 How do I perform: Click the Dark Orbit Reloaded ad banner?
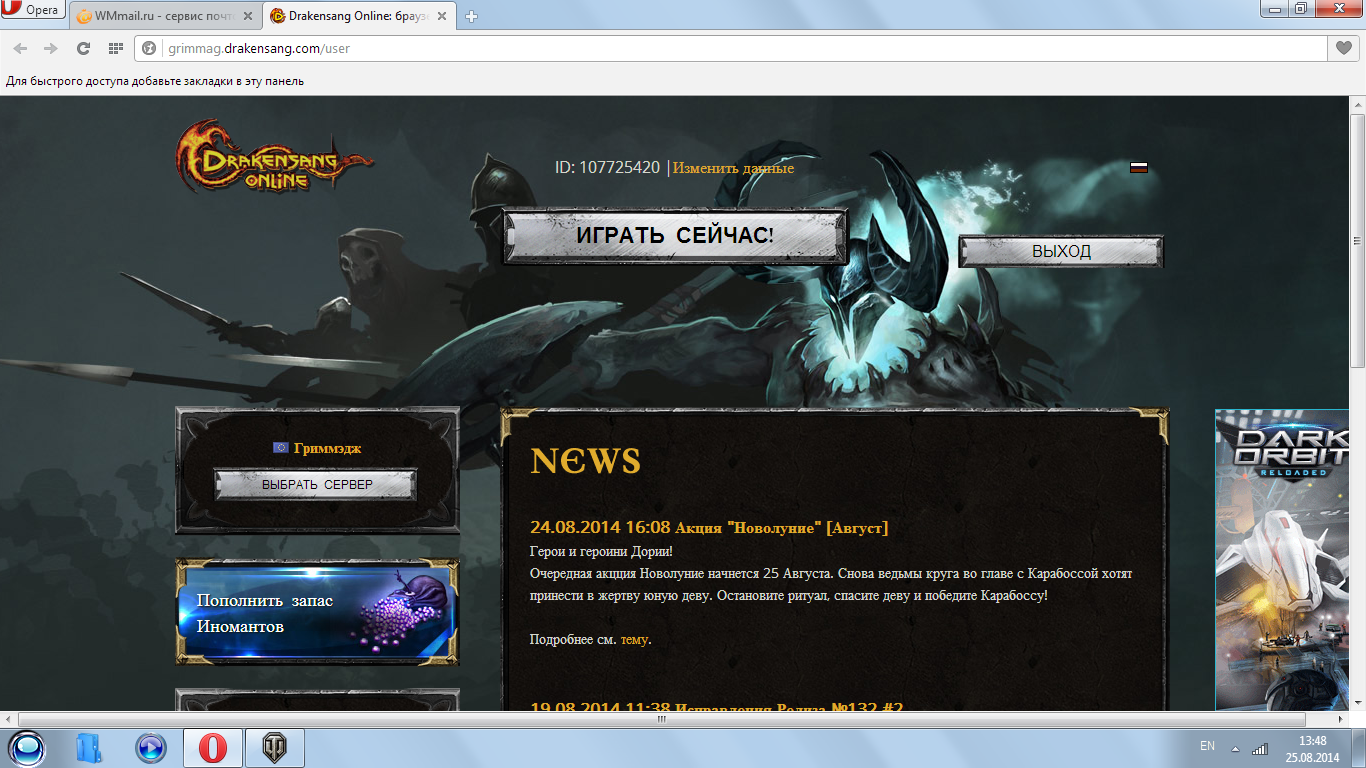(x=1283, y=560)
